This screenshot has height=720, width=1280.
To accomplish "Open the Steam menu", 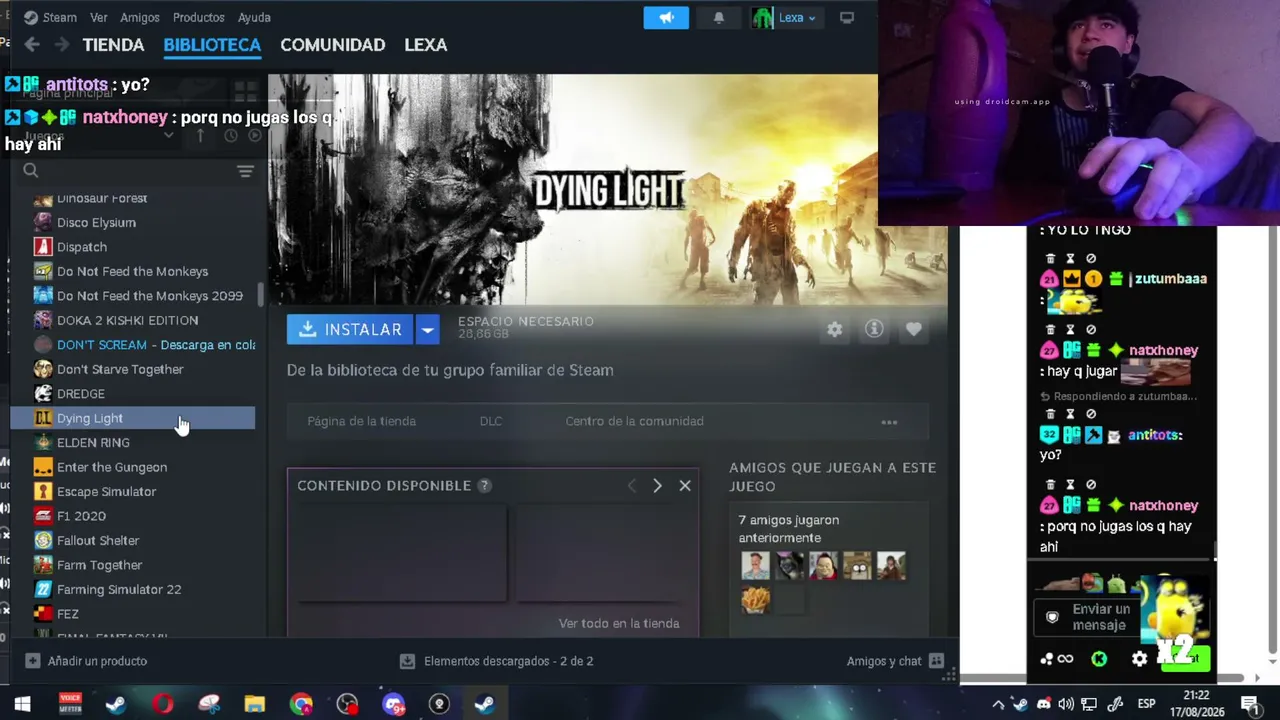I will pos(50,17).
